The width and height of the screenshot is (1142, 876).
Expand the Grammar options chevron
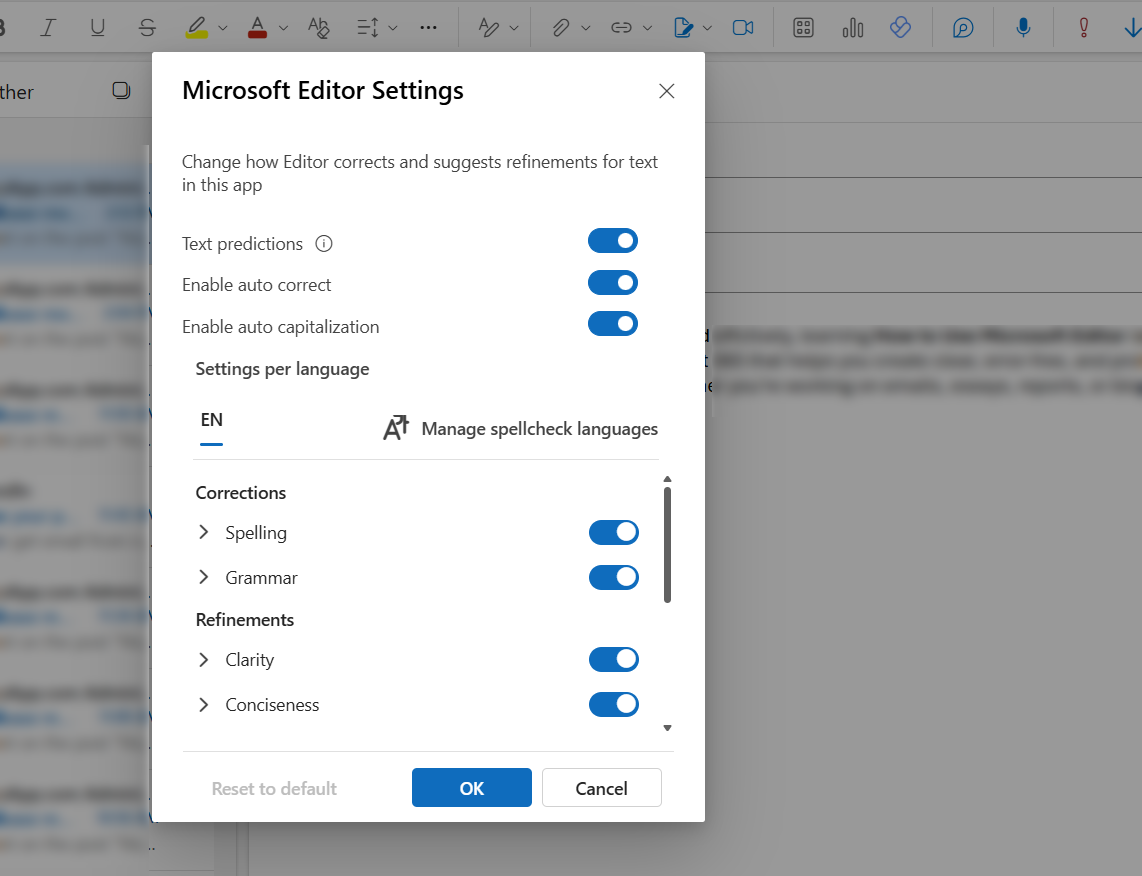(x=204, y=577)
